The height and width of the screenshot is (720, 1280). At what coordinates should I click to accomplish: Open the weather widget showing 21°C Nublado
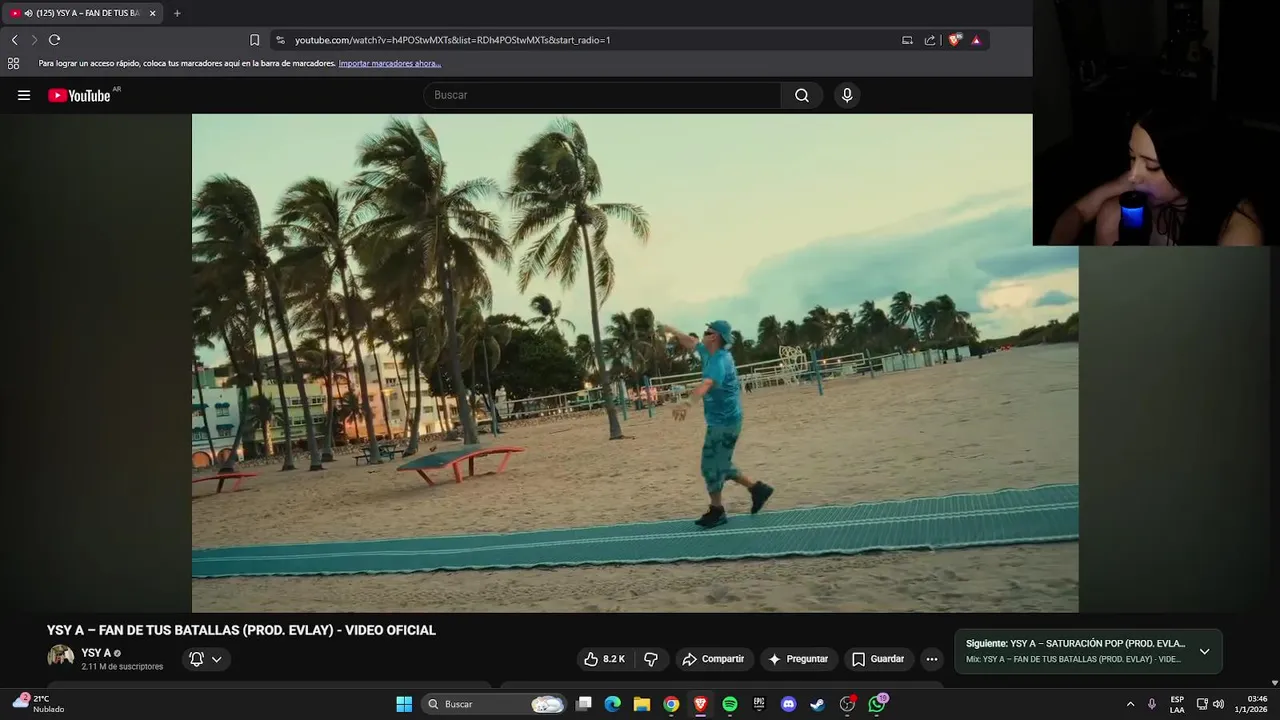38,704
